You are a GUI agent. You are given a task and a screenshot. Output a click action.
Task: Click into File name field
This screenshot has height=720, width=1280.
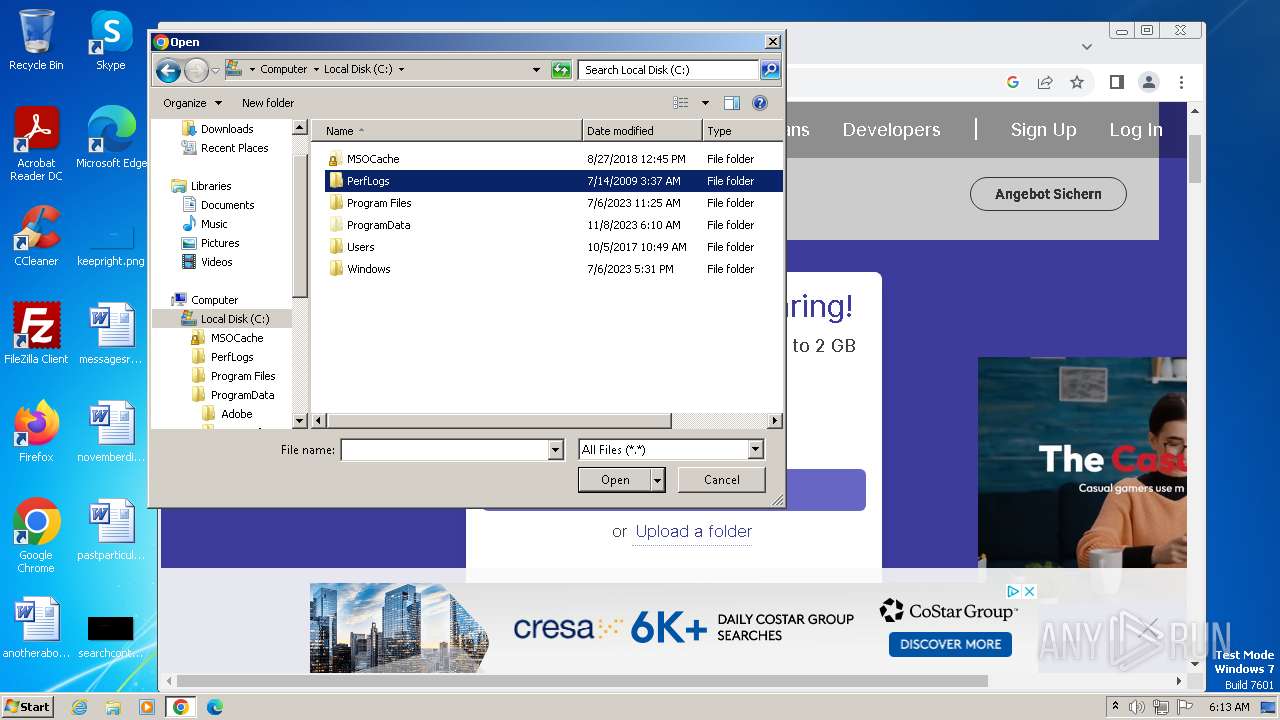point(445,450)
